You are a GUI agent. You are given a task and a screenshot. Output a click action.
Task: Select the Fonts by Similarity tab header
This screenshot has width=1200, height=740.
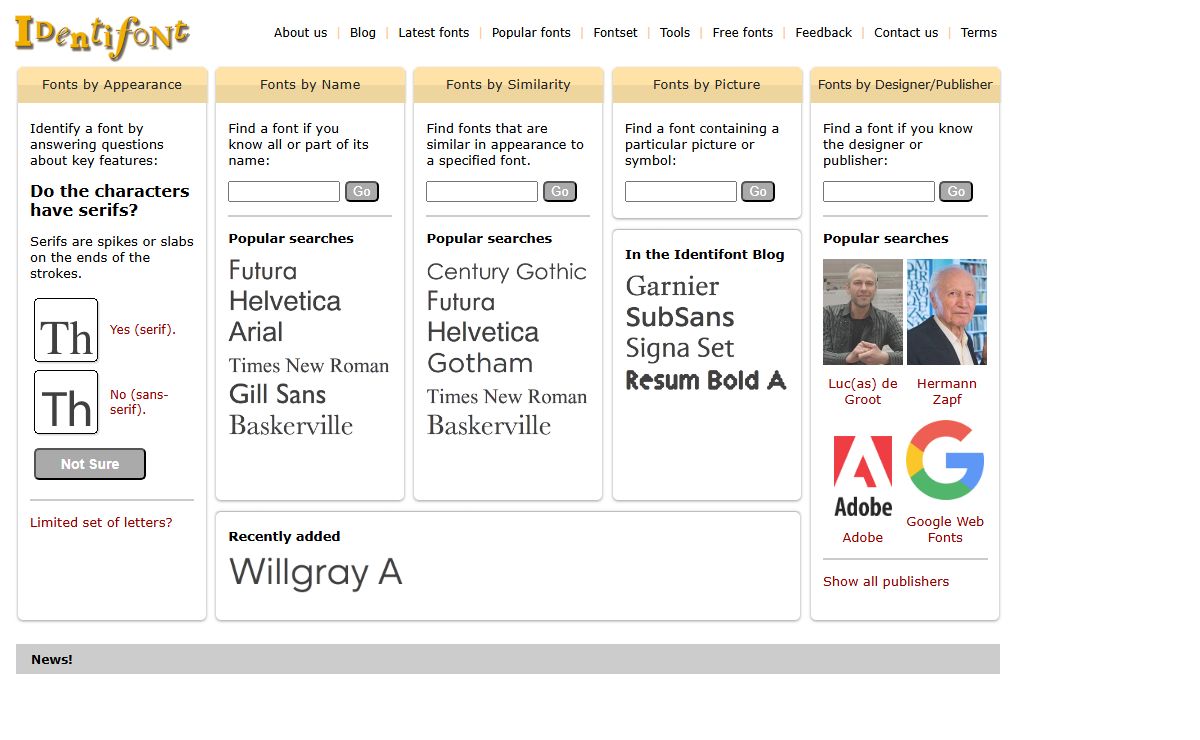pos(508,85)
